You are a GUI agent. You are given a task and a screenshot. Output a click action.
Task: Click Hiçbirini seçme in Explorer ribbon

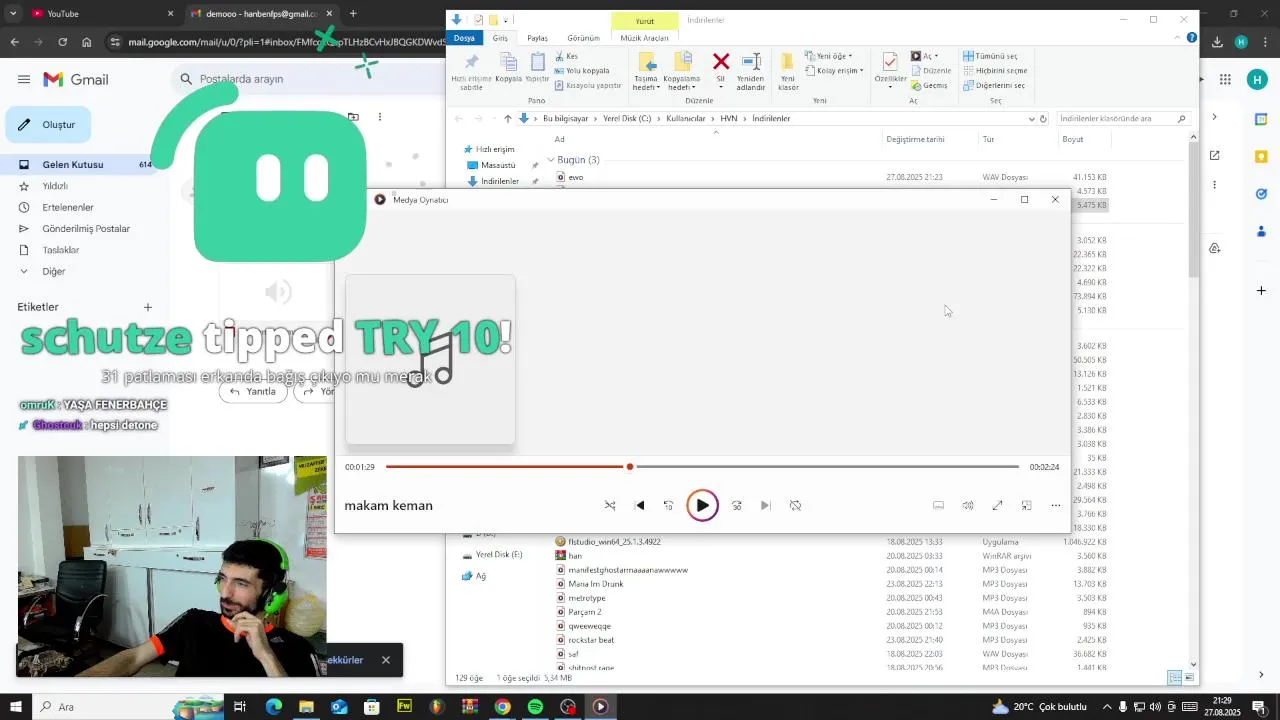pyautogui.click(x=996, y=71)
